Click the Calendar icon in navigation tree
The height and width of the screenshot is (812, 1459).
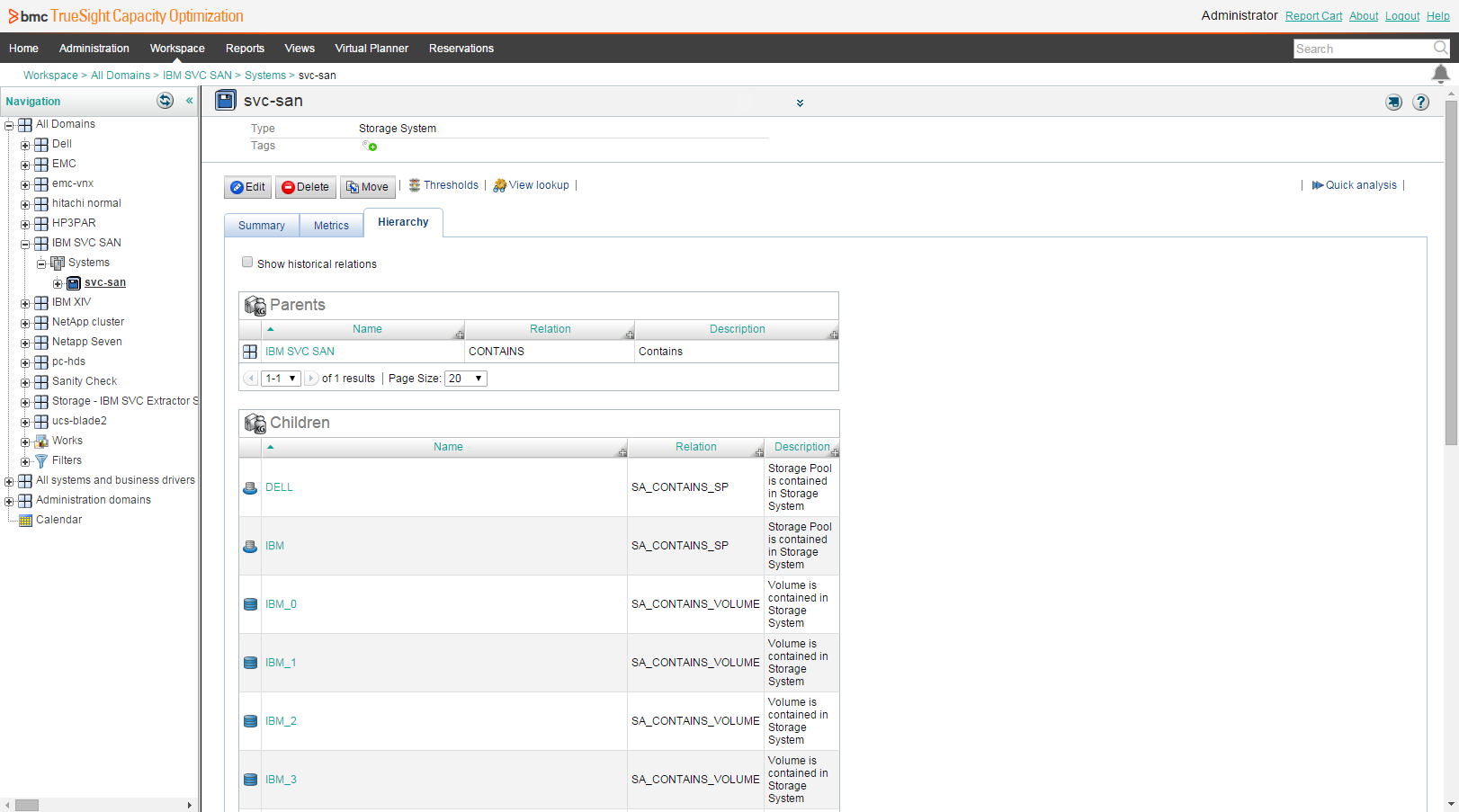[x=25, y=520]
